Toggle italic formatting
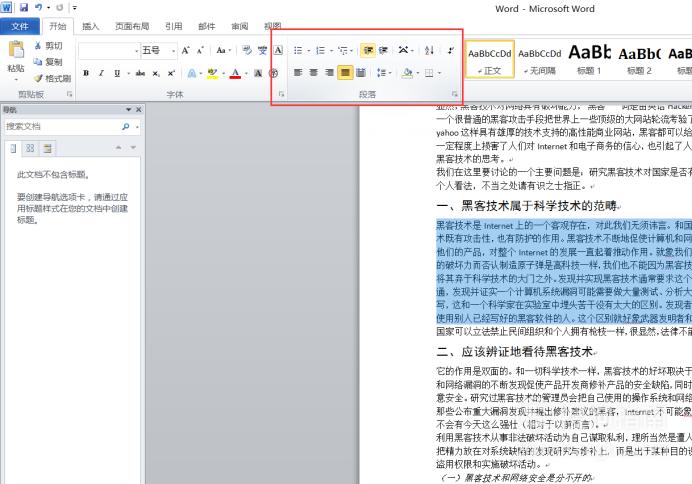 (x=102, y=73)
